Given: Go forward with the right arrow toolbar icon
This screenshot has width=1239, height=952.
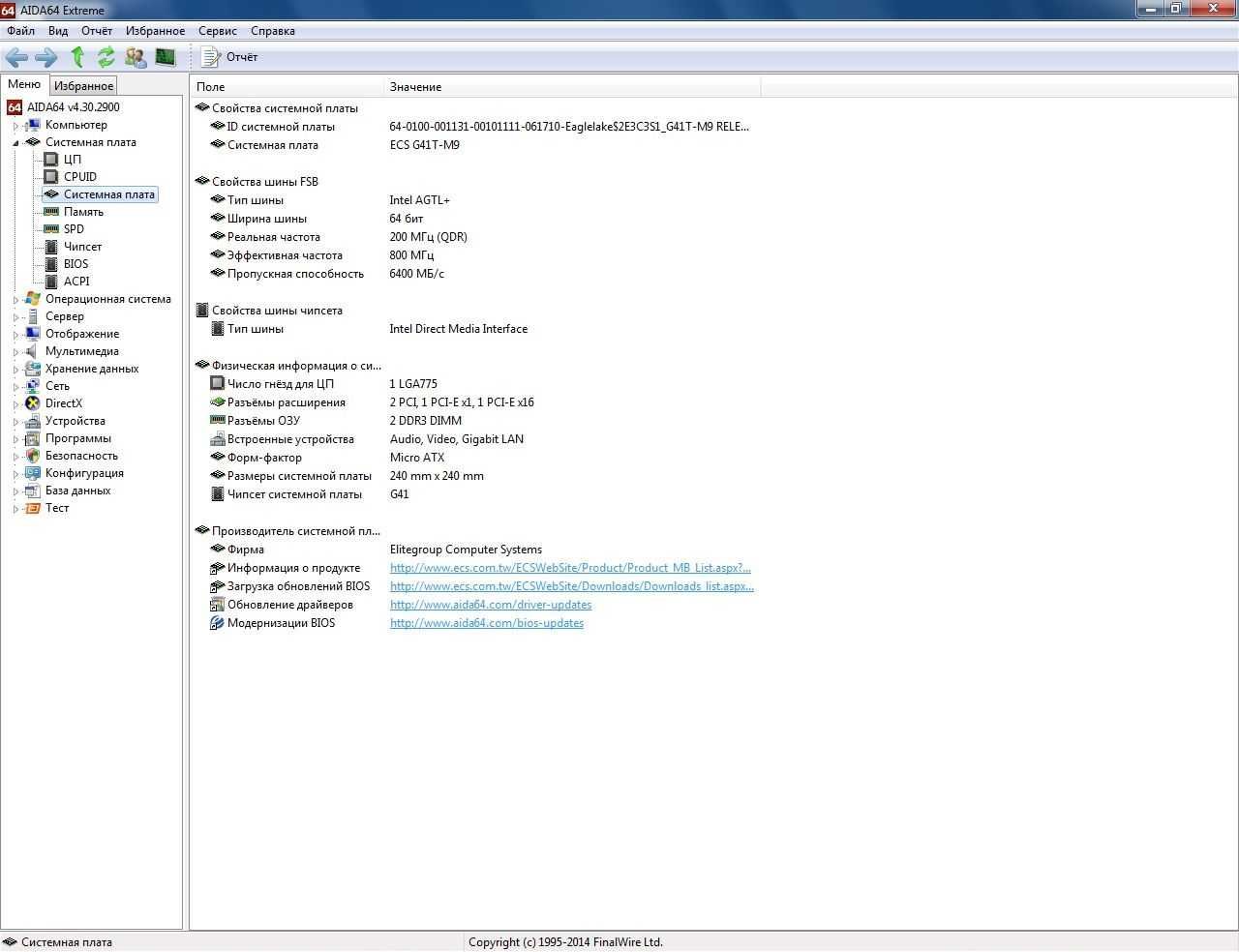Looking at the screenshot, I should click(45, 57).
